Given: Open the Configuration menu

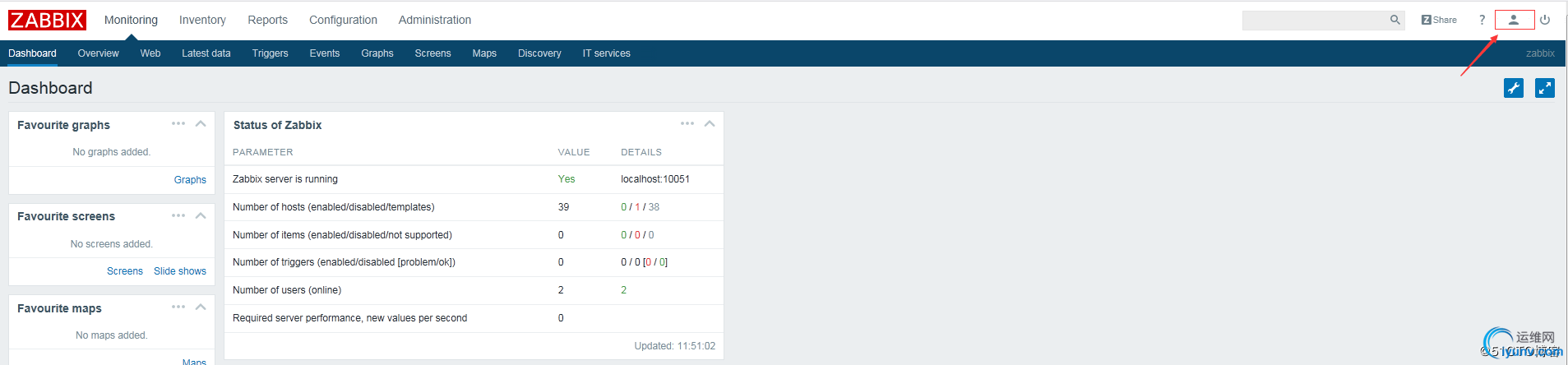Looking at the screenshot, I should tap(343, 20).
